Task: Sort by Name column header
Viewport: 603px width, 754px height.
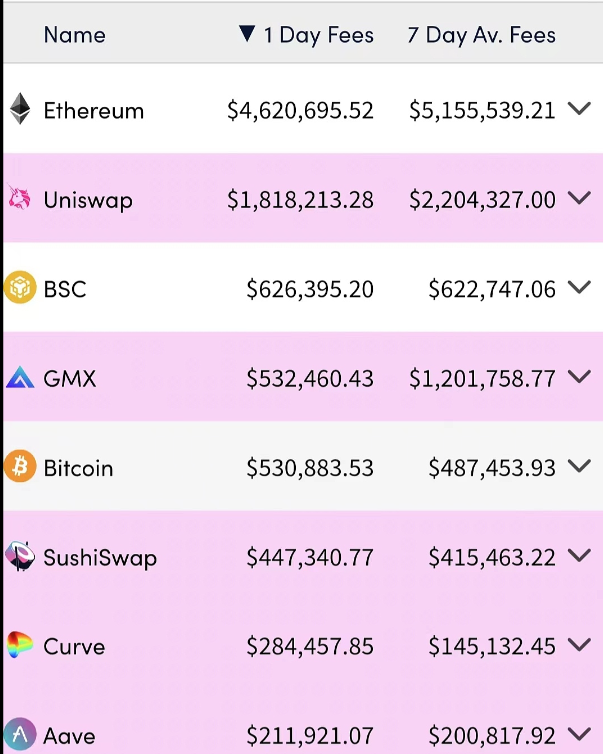Action: 74,35
